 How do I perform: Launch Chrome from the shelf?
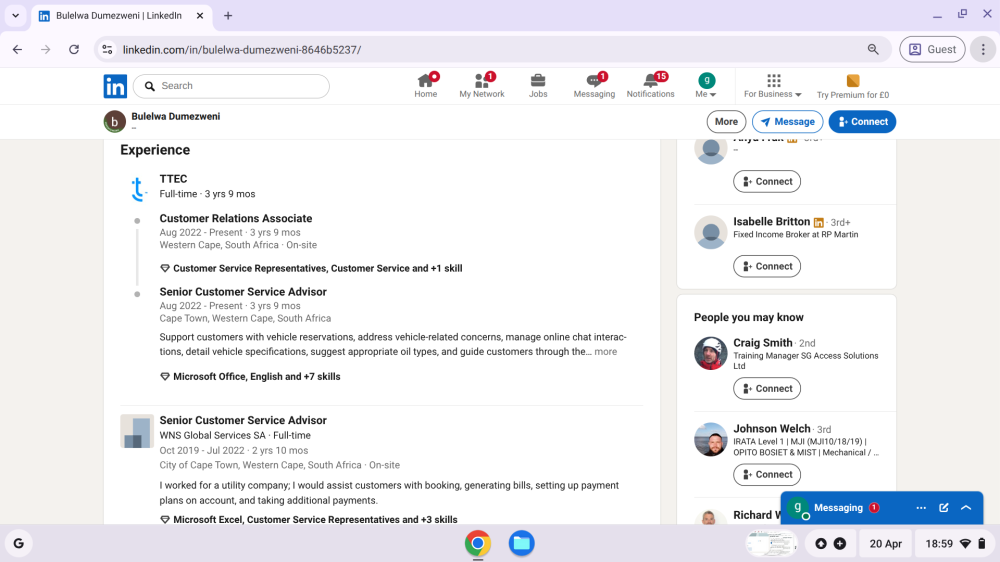click(x=478, y=544)
